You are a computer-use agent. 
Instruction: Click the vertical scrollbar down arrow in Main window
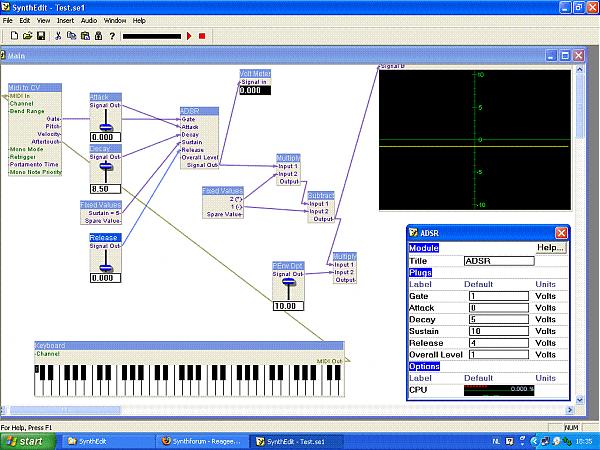pos(579,400)
